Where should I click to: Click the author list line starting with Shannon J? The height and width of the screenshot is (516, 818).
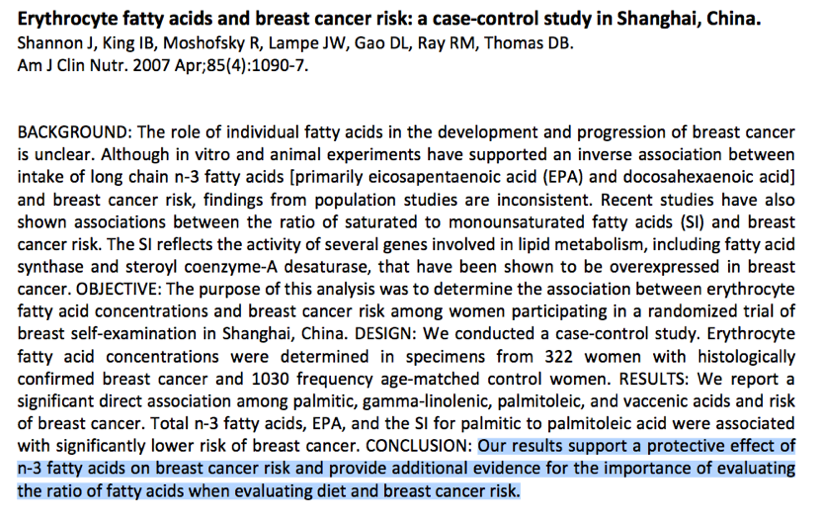click(295, 43)
